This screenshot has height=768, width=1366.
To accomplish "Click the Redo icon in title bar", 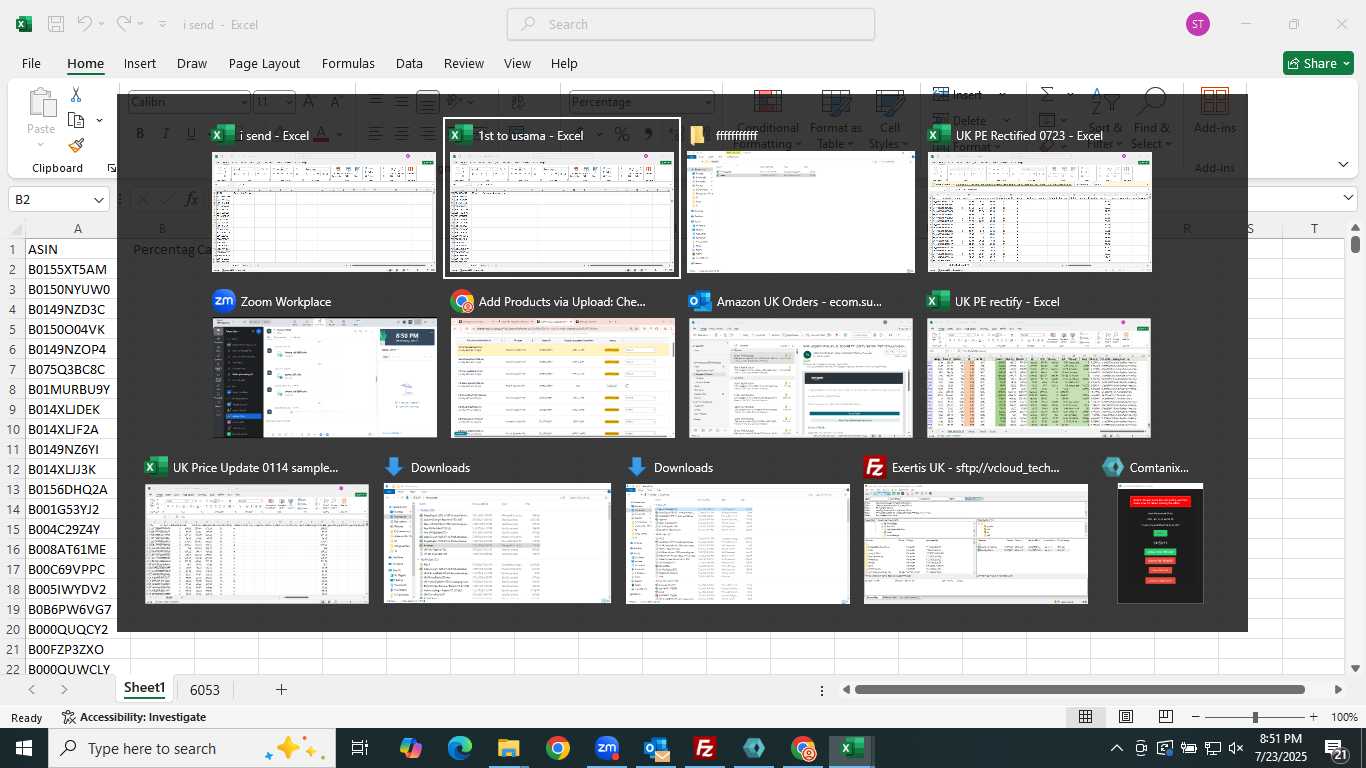I will tap(124, 24).
